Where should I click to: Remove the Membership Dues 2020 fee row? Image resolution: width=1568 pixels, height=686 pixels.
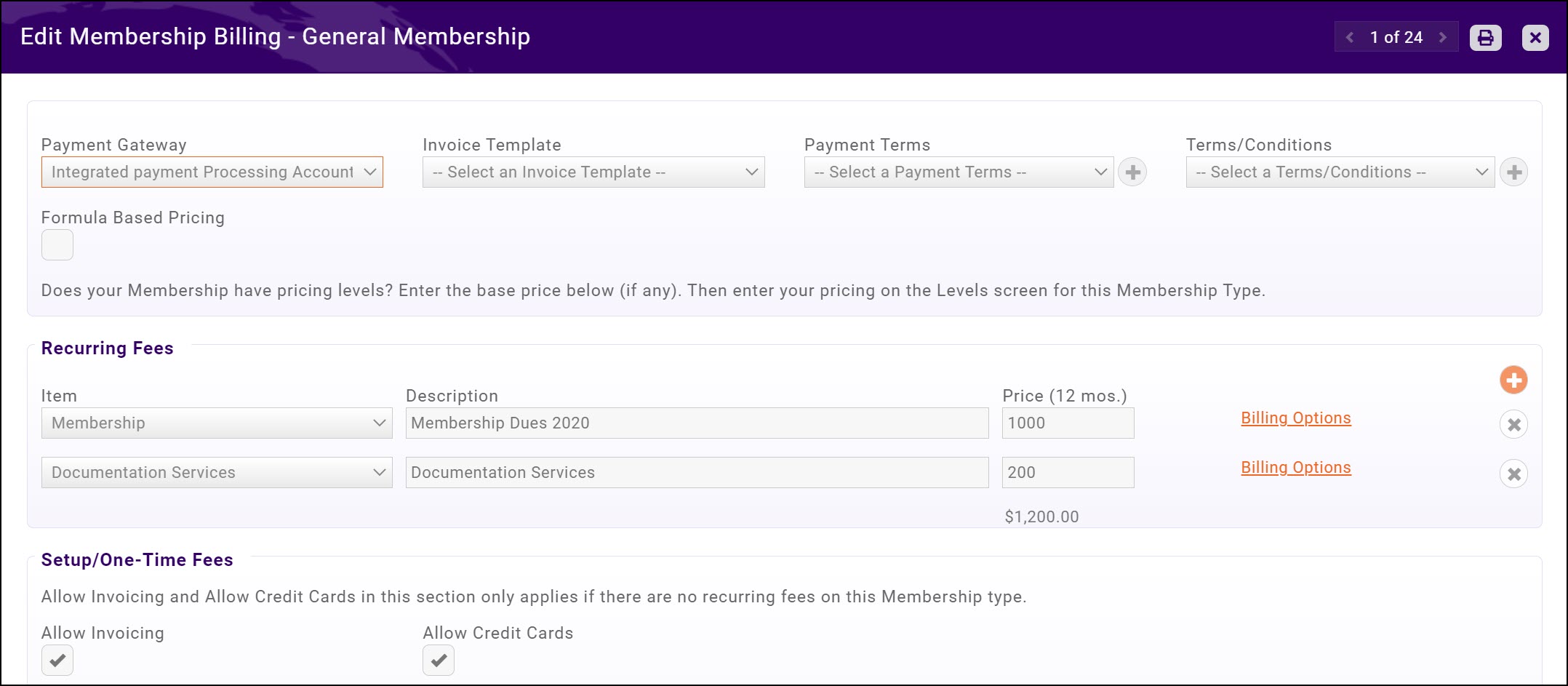1513,424
